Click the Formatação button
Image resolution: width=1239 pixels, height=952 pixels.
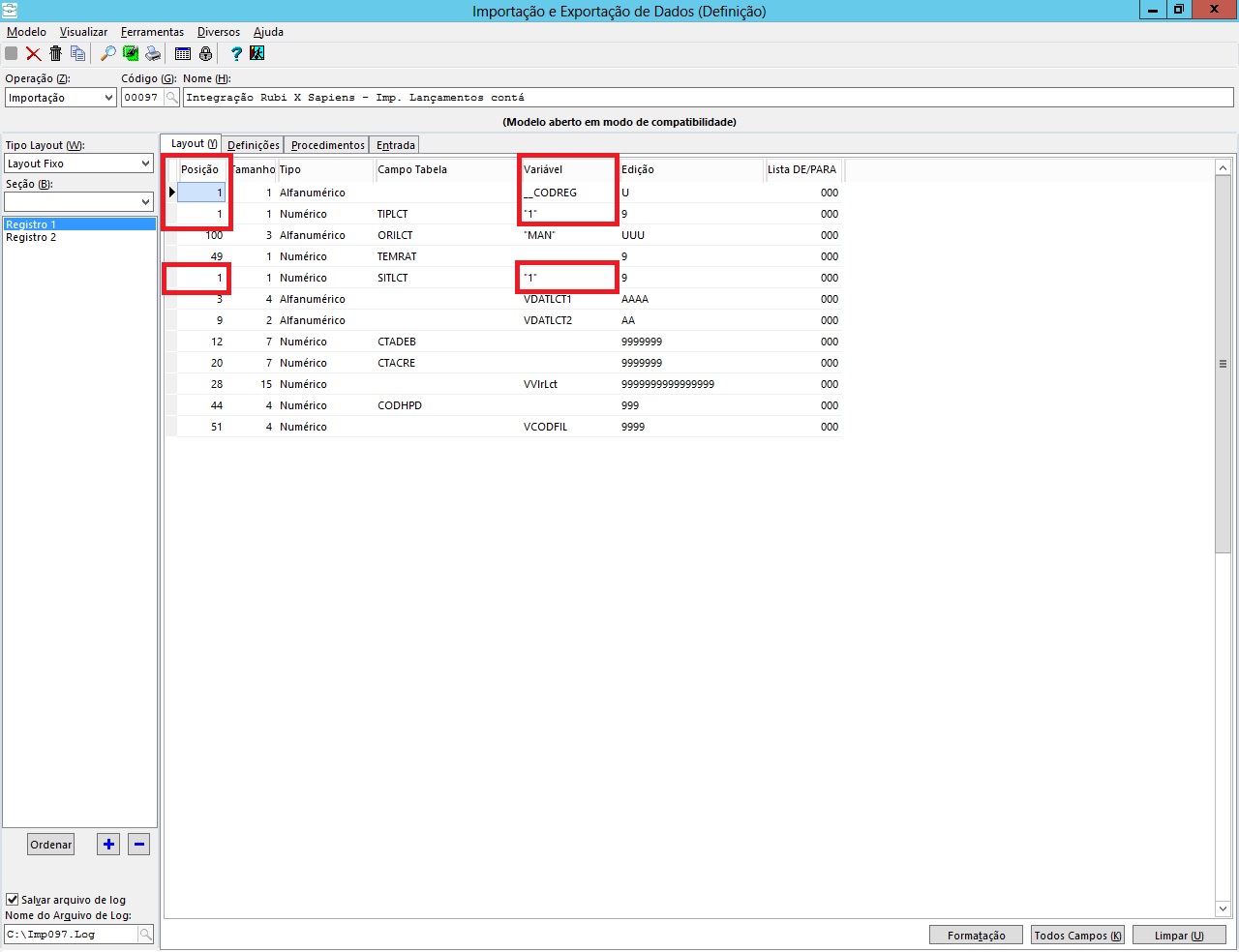[976, 936]
